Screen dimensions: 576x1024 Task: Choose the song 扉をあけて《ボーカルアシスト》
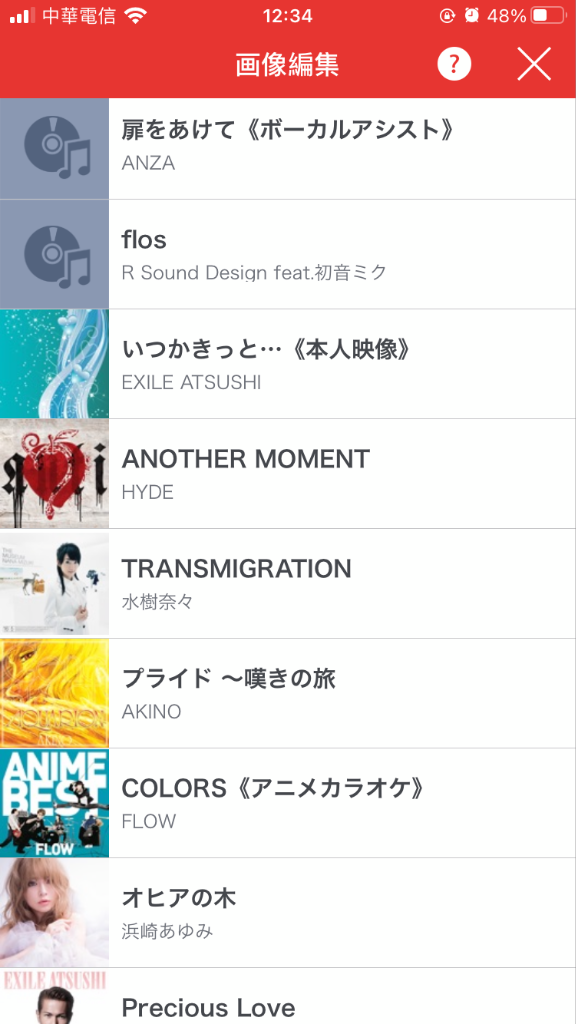[x=288, y=131]
